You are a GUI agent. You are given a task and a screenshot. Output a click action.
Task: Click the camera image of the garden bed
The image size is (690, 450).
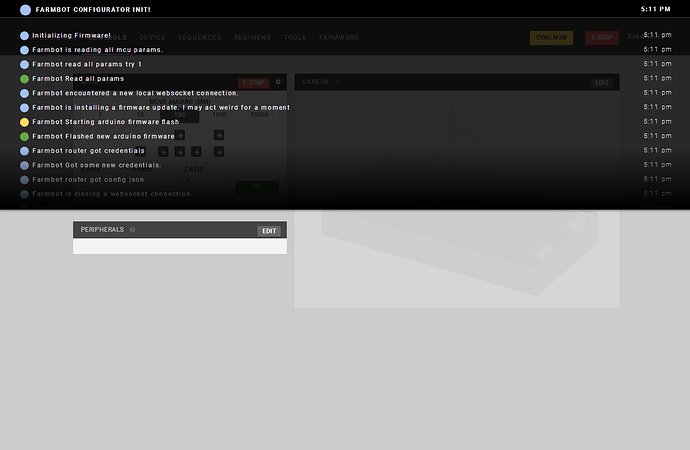tap(457, 200)
